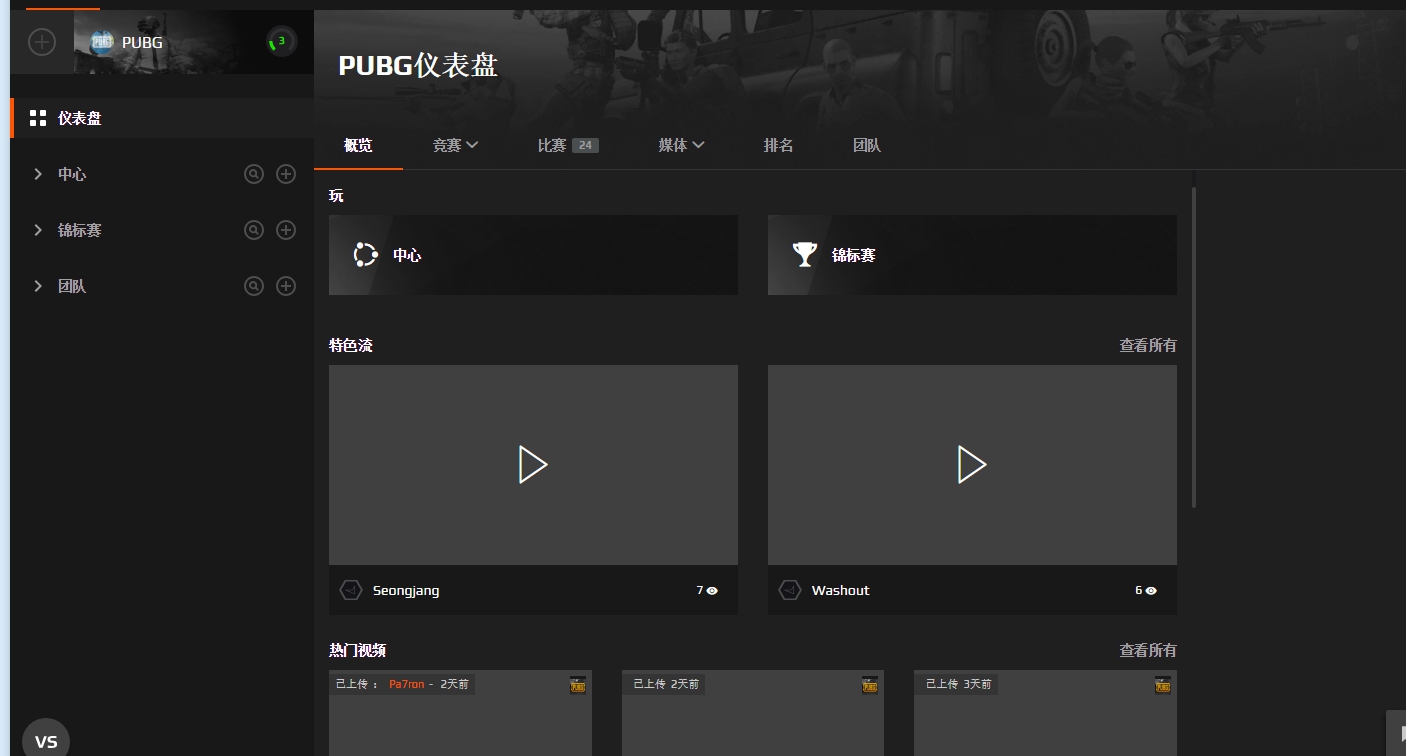Click the eye viewers icon on Seongjang's stream
Screen dimensions: 1406x756
click(712, 591)
